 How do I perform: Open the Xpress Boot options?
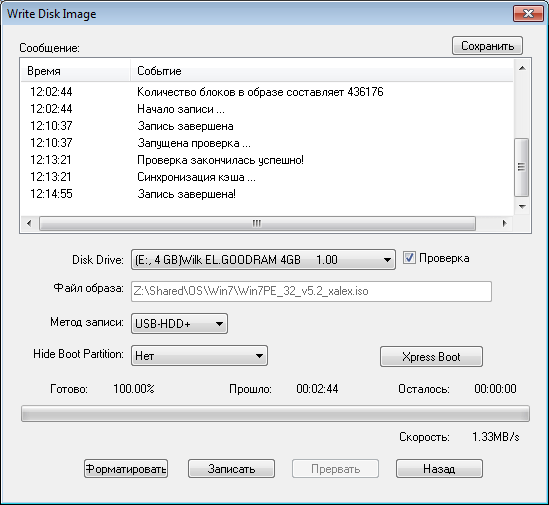(x=431, y=357)
